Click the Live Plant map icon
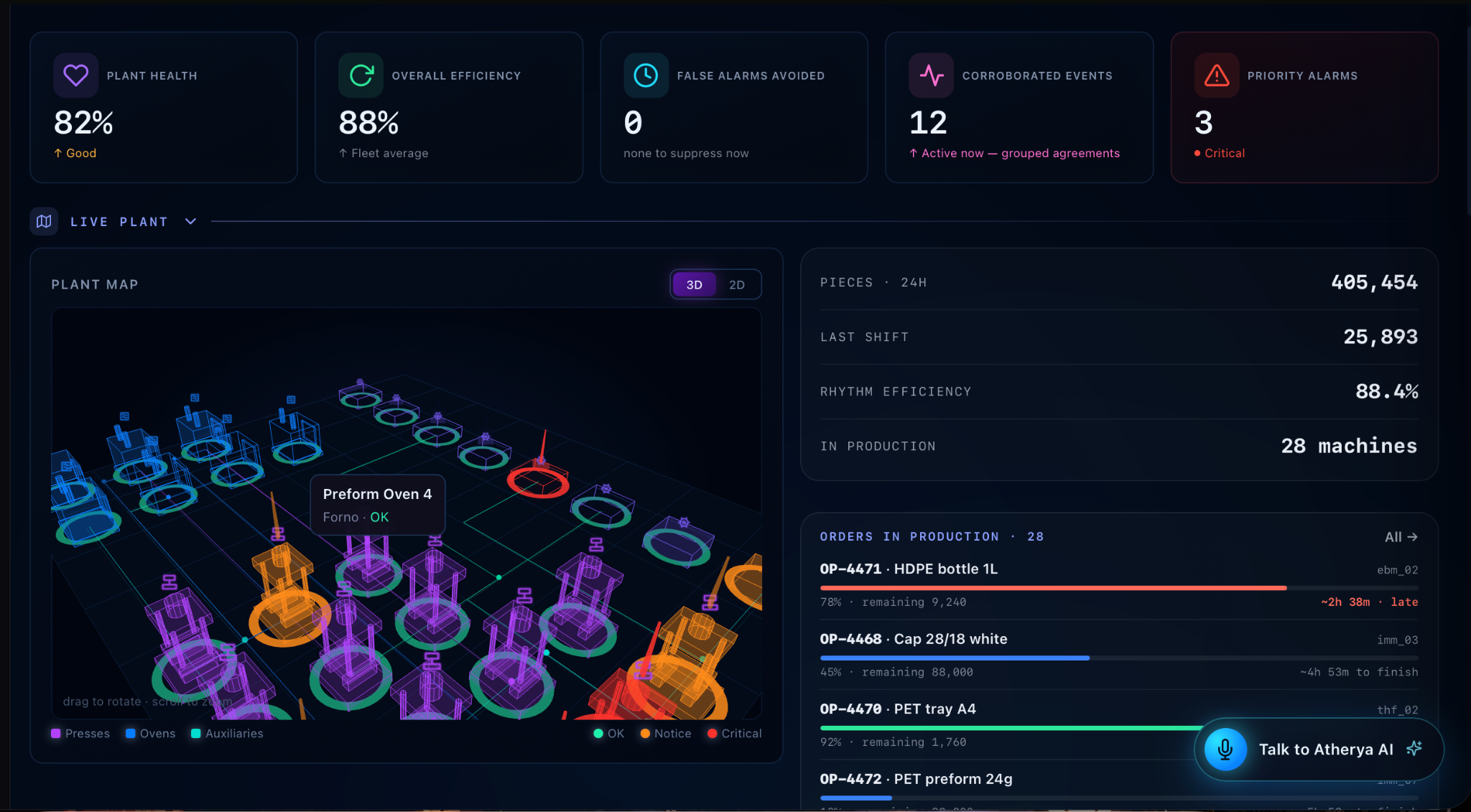The width and height of the screenshot is (1471, 812). click(44, 221)
